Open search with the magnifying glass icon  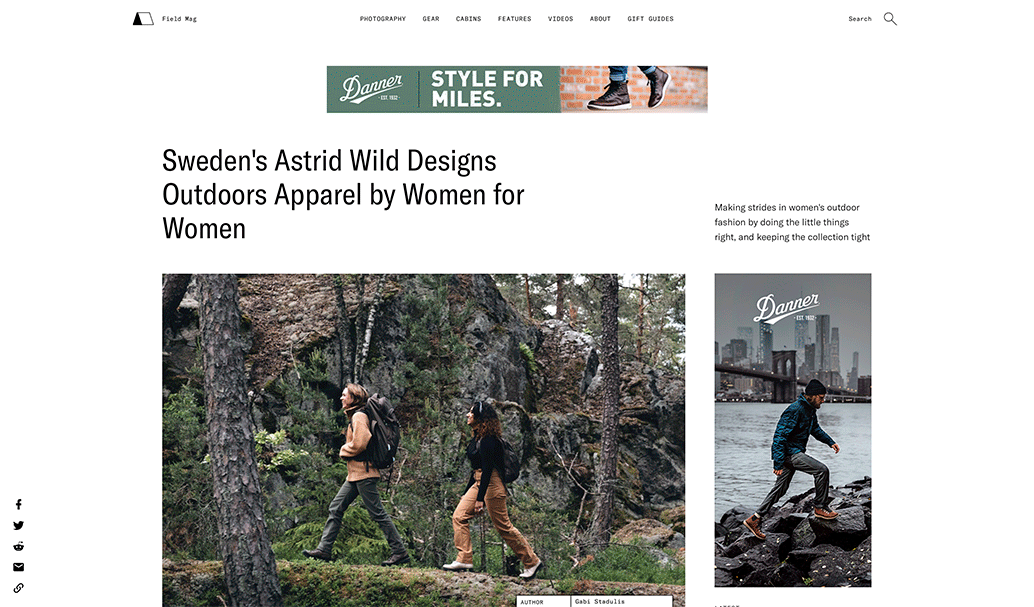tap(890, 18)
